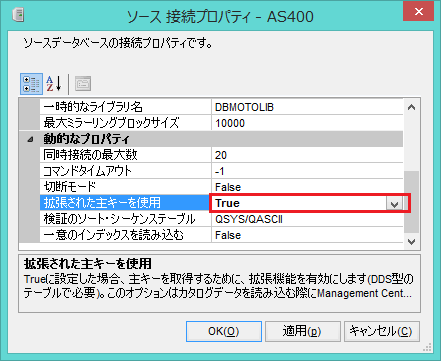Click the DBMOTOLIB library name field
The height and width of the screenshot is (361, 441).
click(307, 107)
